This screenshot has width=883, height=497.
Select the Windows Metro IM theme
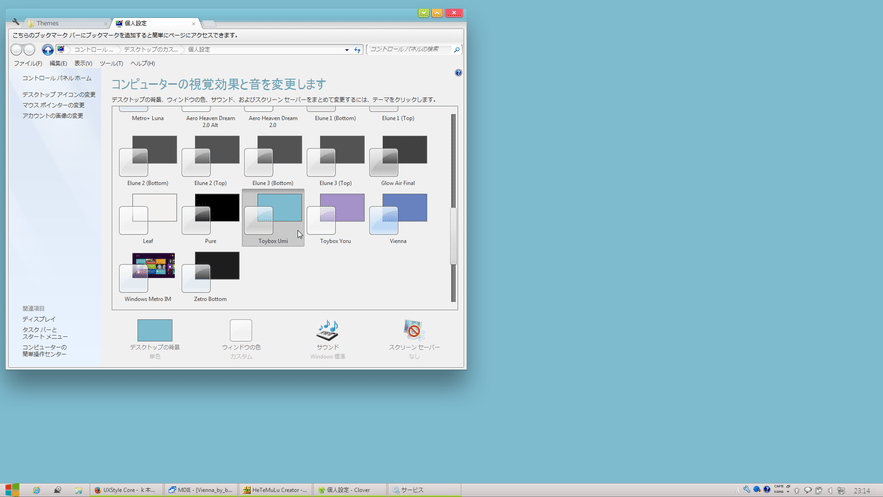pyautogui.click(x=148, y=276)
